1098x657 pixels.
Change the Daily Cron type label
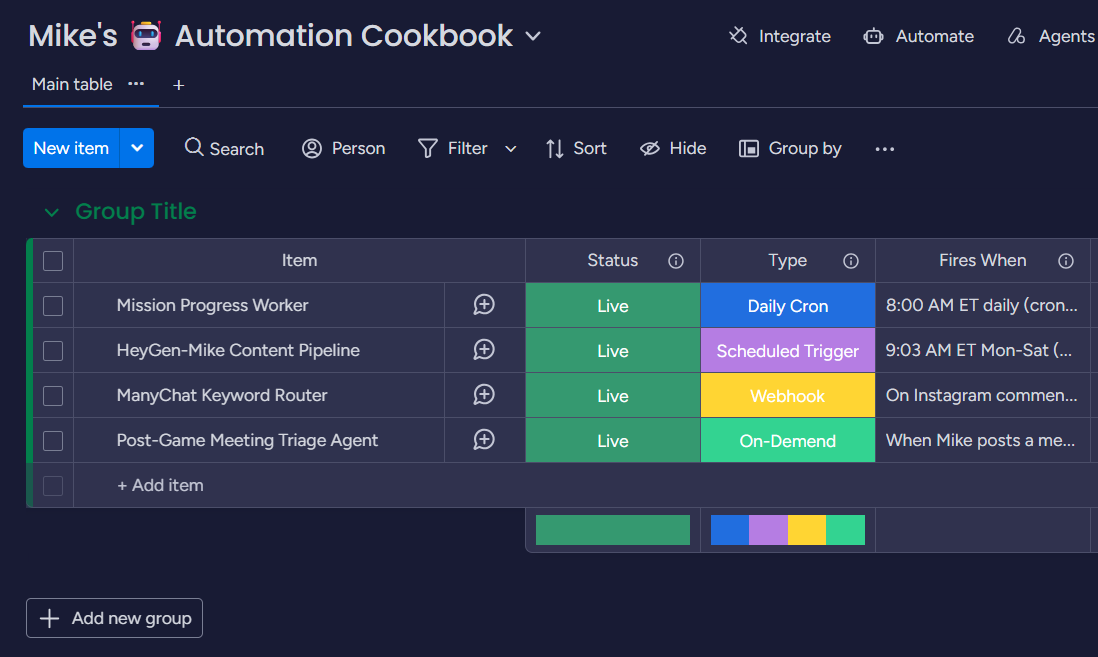pos(788,305)
